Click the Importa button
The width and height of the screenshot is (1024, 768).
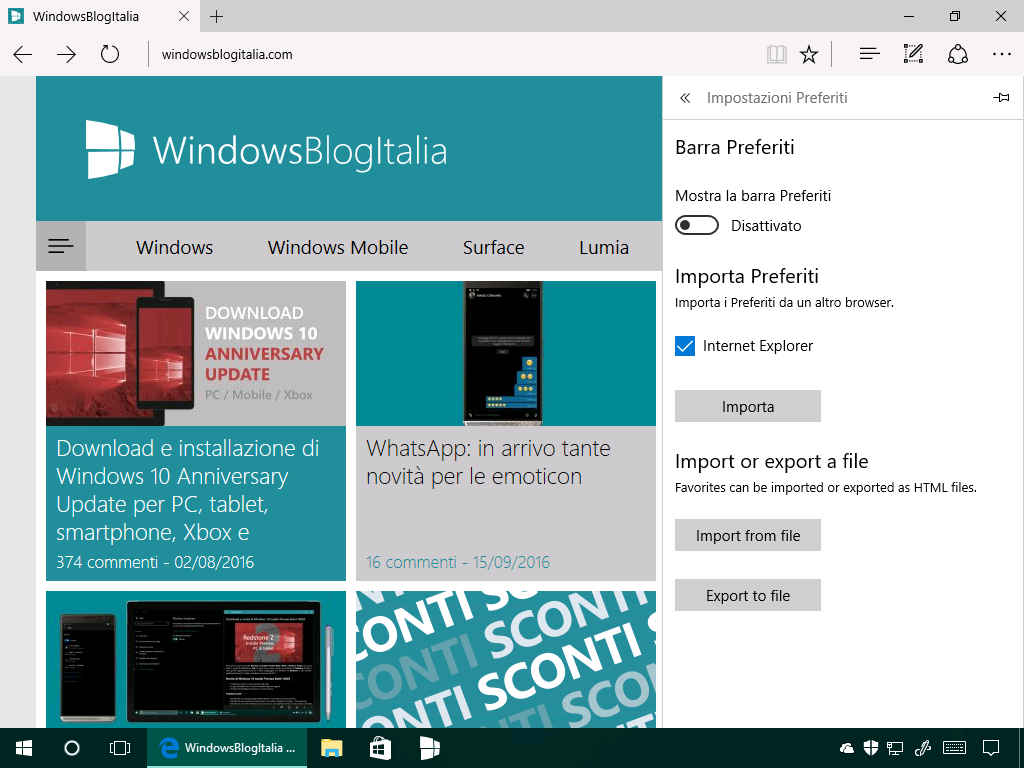(x=748, y=406)
